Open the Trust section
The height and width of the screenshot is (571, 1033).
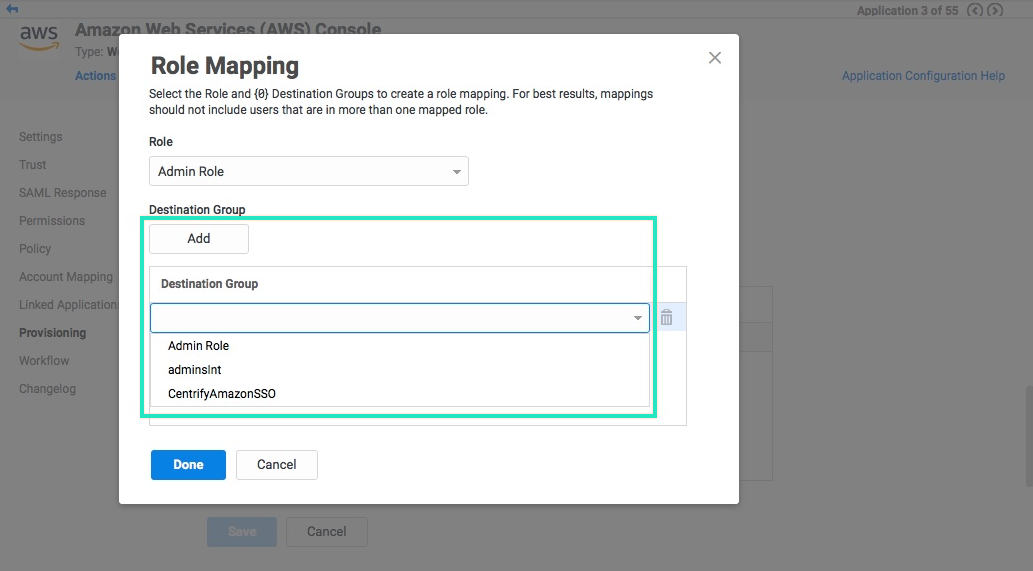click(x=32, y=165)
